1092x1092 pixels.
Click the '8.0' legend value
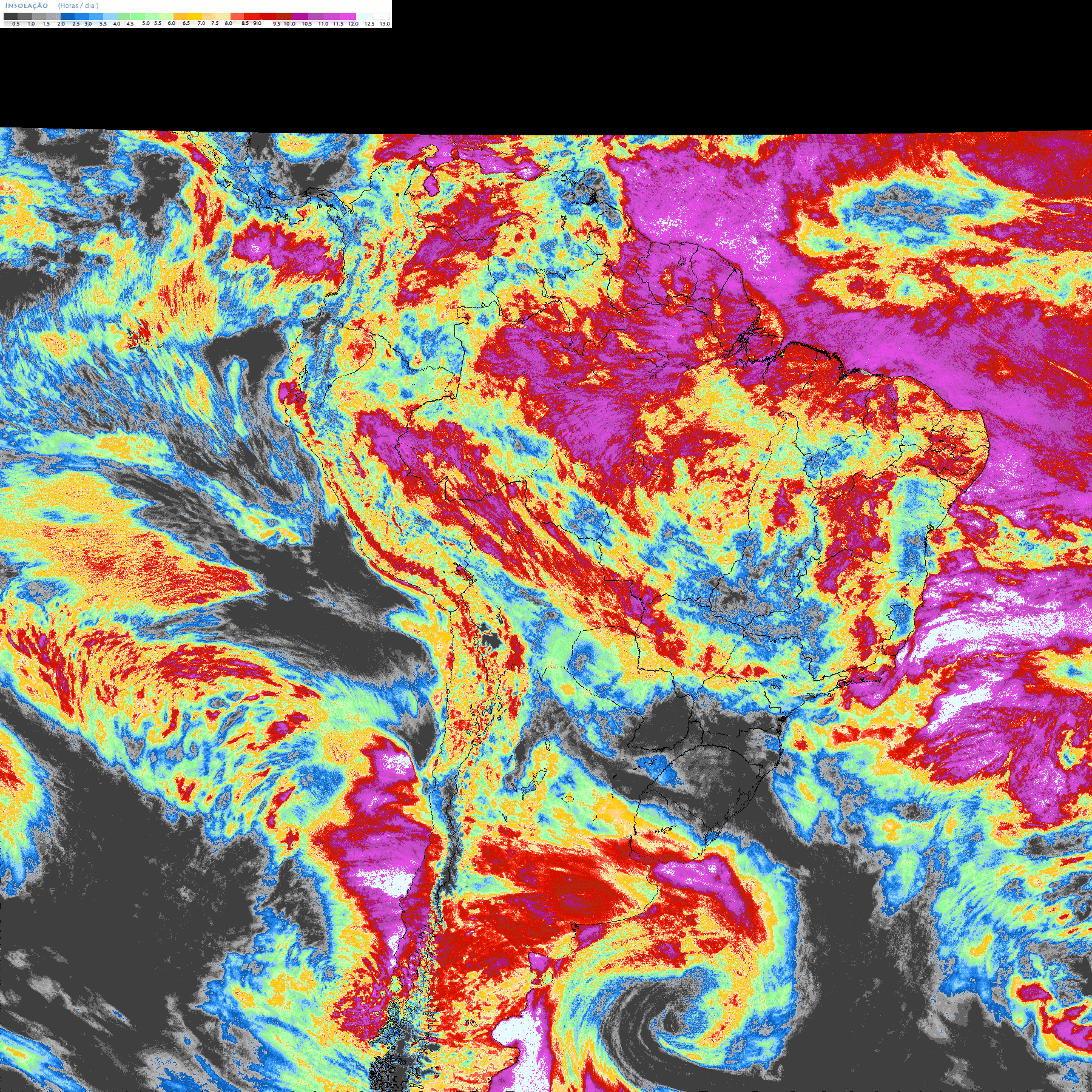pos(229,23)
